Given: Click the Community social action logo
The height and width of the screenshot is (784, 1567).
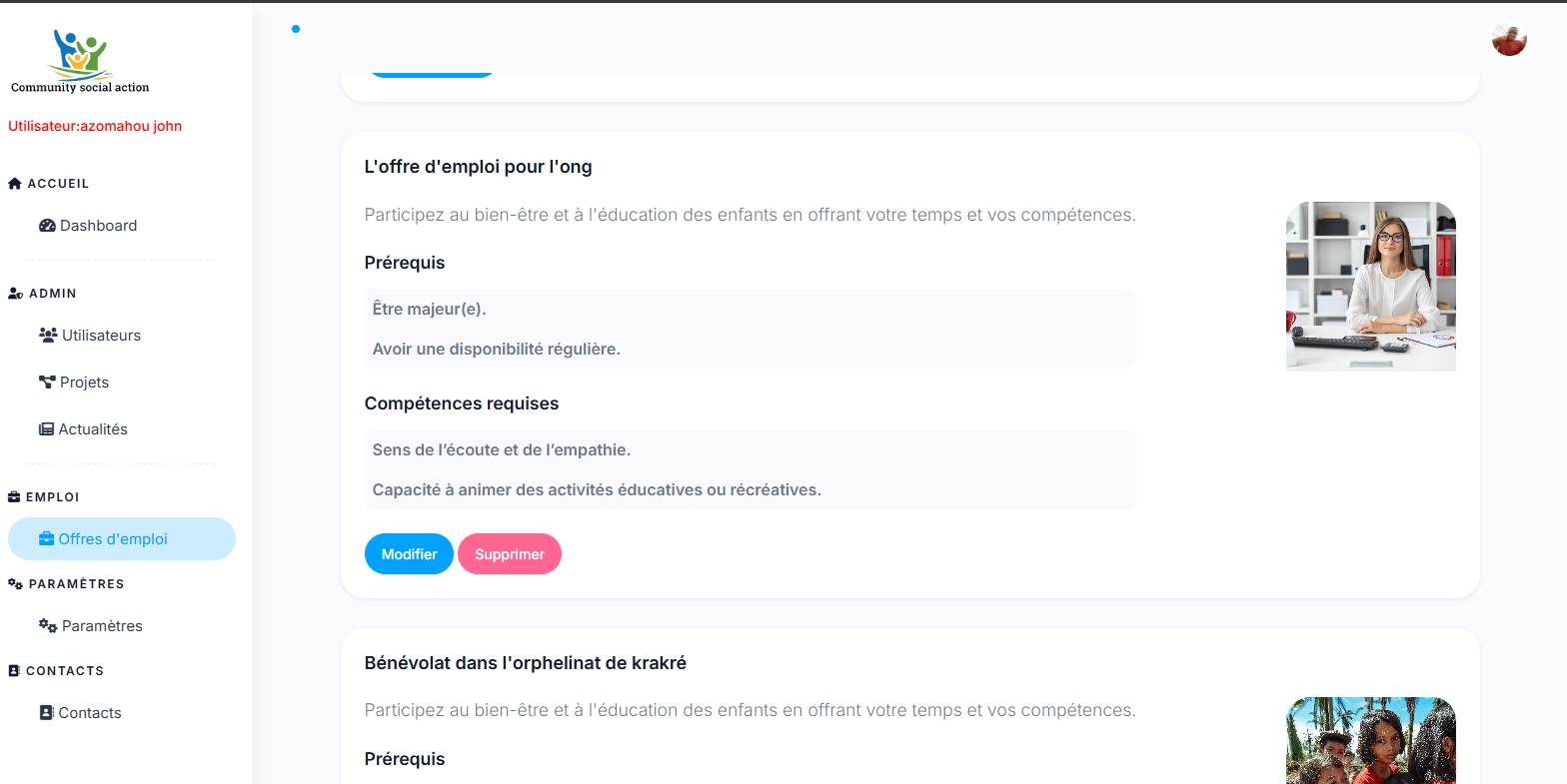Looking at the screenshot, I should pyautogui.click(x=80, y=61).
